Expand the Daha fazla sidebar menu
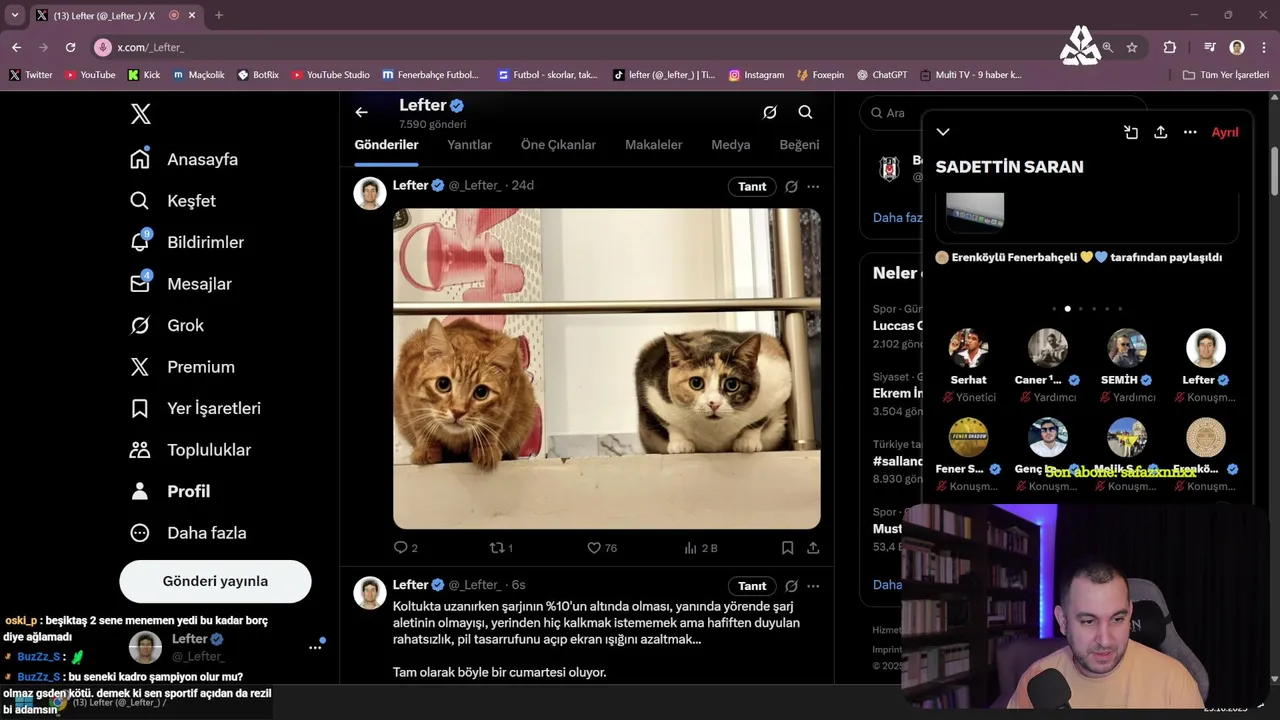 coord(189,533)
